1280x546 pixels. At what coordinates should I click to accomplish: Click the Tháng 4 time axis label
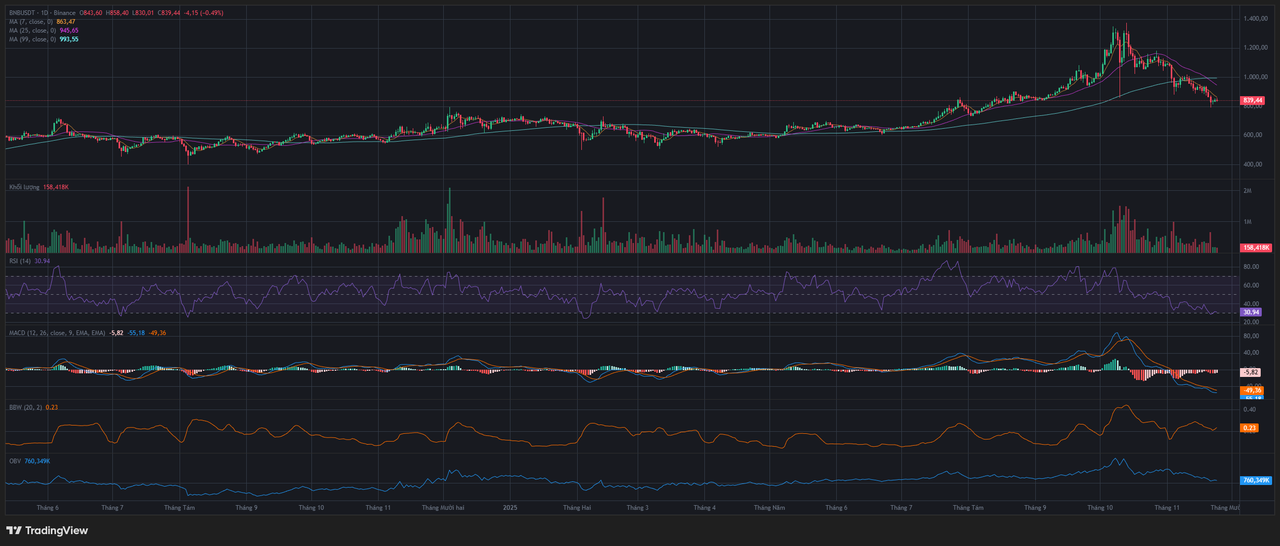[704, 508]
